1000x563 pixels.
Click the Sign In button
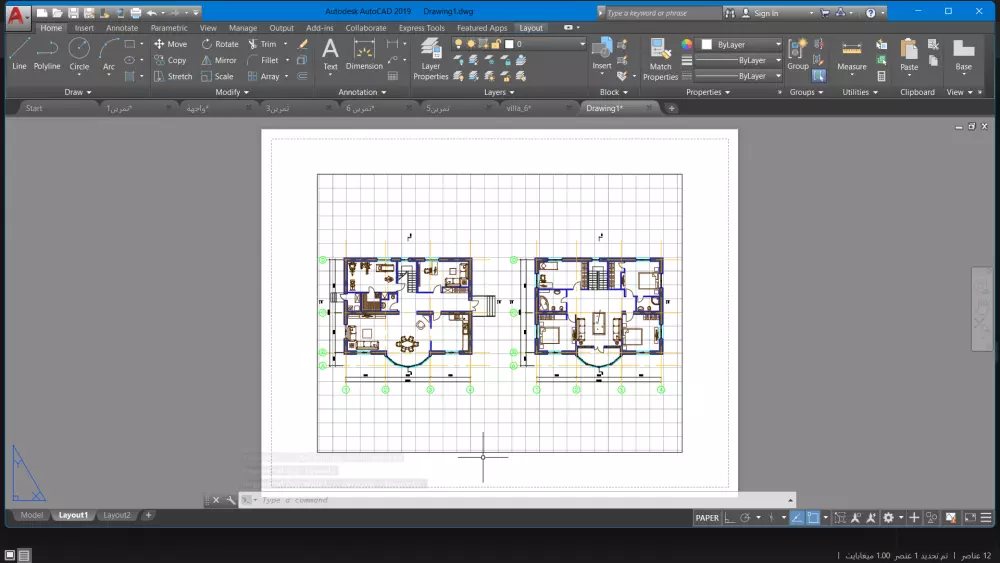(766, 13)
